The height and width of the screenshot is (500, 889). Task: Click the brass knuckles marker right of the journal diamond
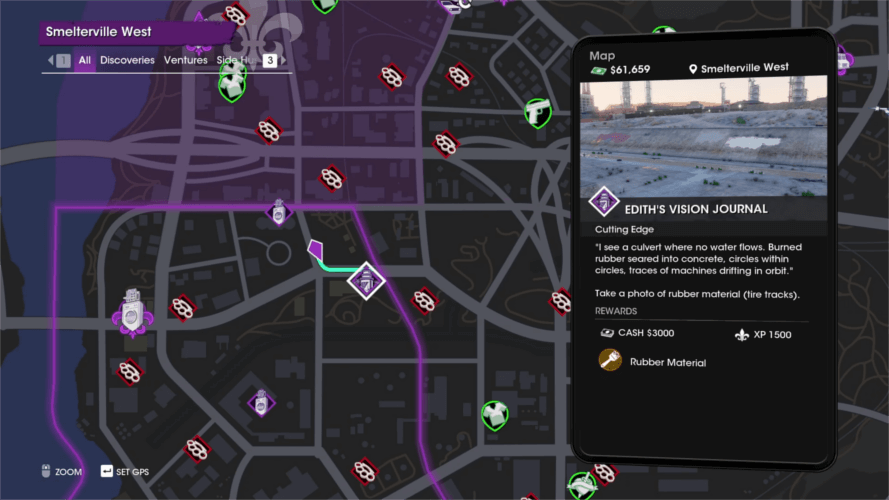pyautogui.click(x=424, y=301)
